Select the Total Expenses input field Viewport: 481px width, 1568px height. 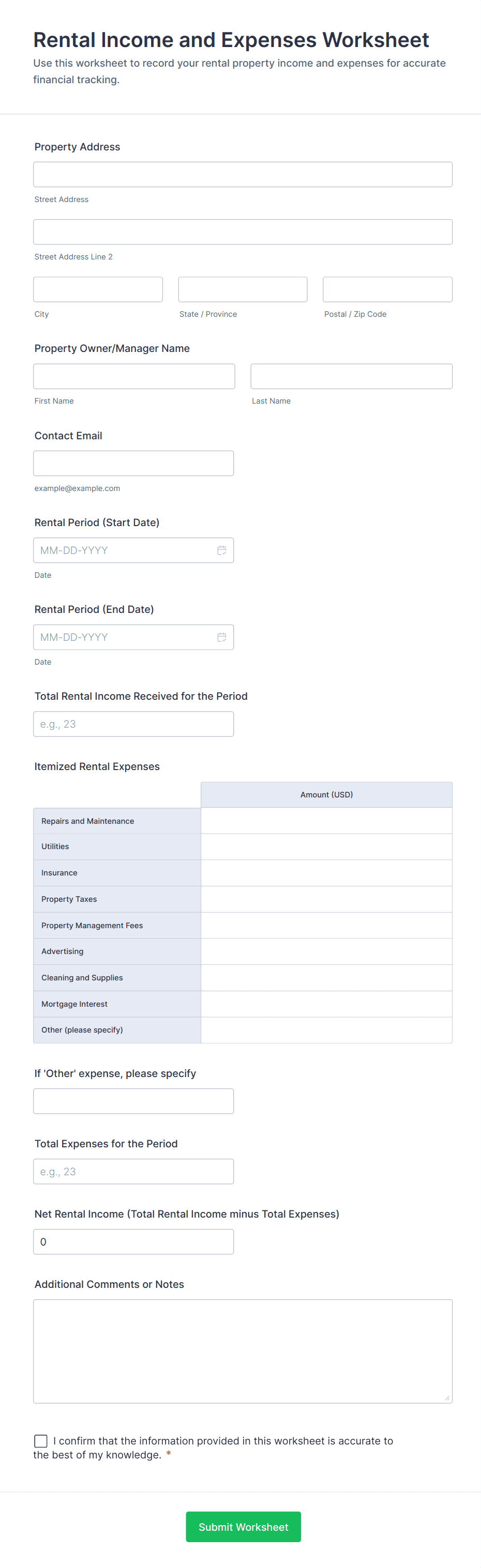coord(133,1171)
